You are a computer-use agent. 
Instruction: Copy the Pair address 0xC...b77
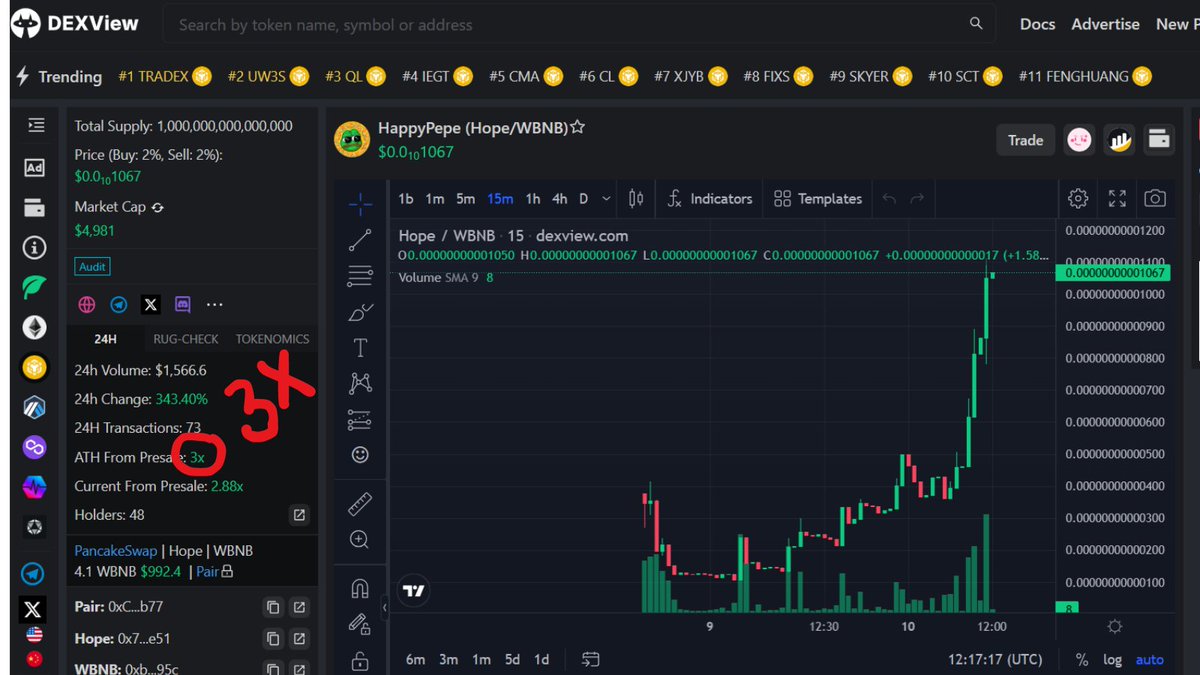click(272, 607)
